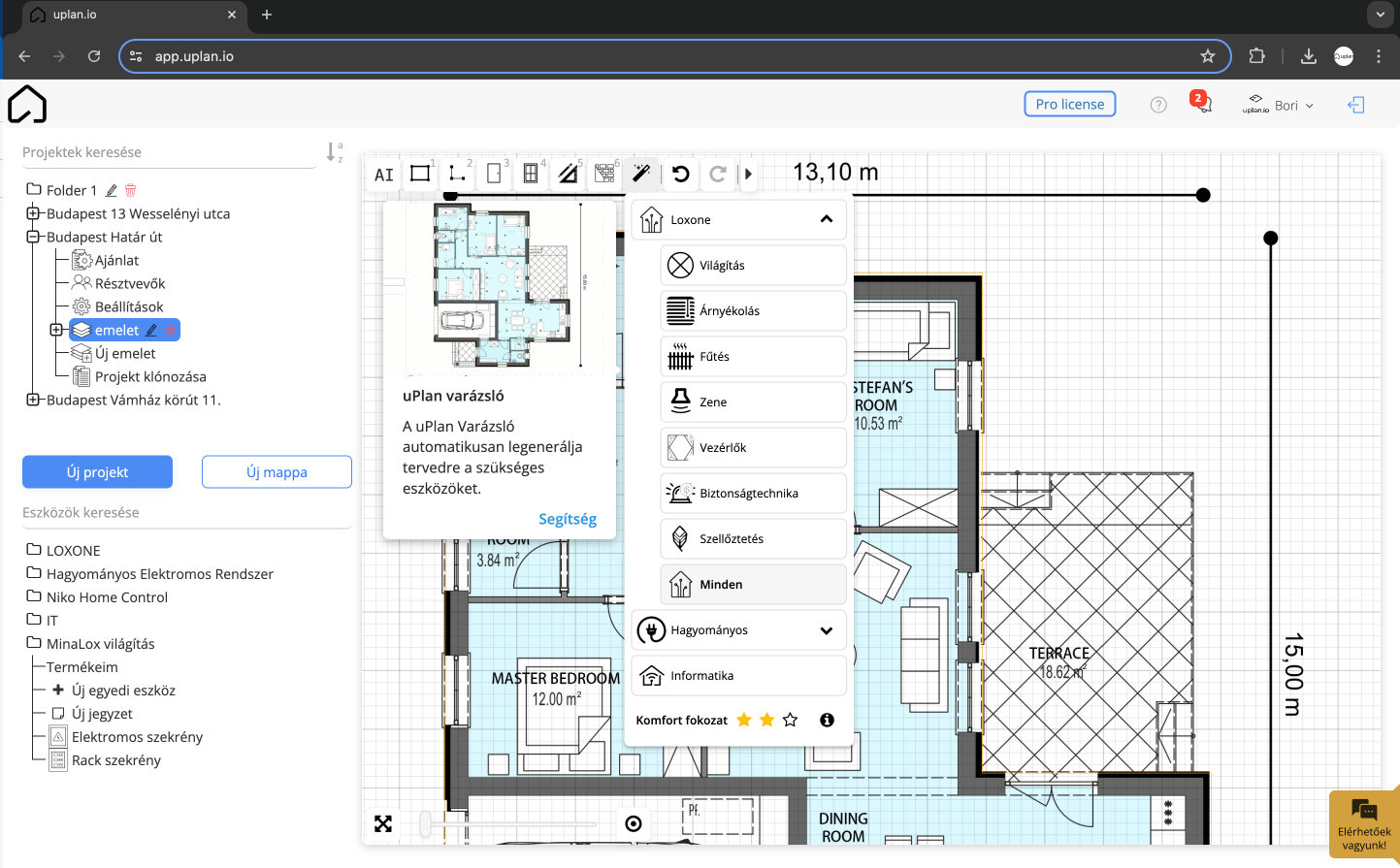Select the brick wall material tool

604,174
